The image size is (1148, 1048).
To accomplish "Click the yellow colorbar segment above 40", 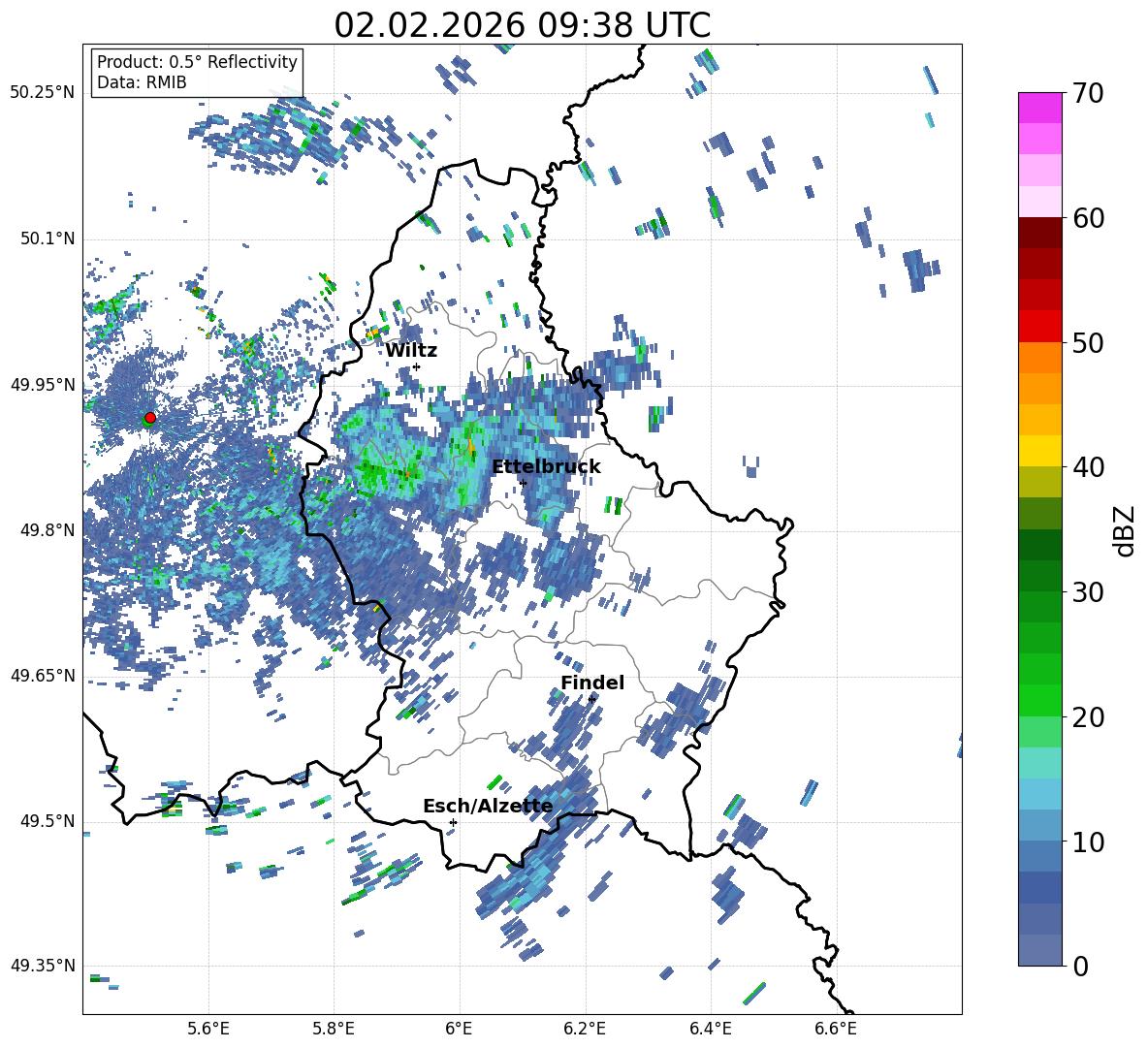I will 1039,451.
